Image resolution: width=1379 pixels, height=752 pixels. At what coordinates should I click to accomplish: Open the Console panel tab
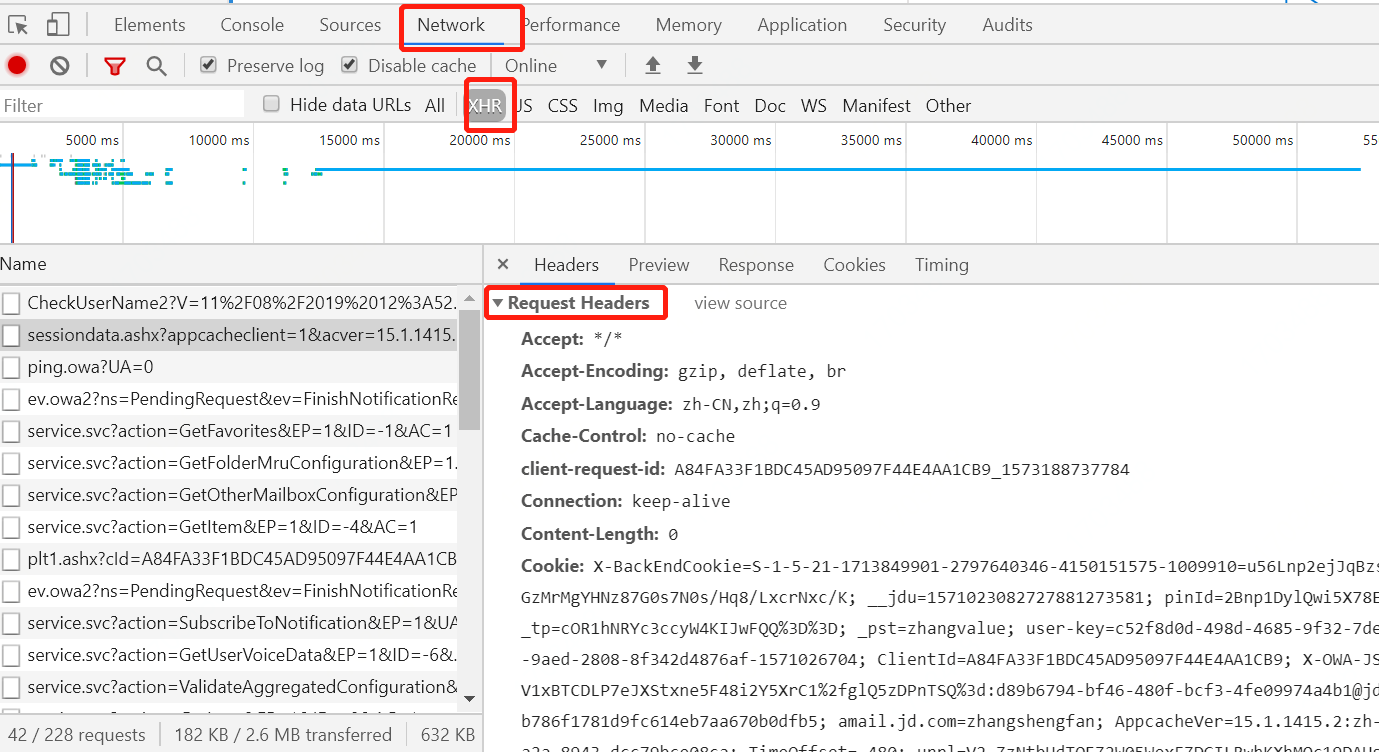252,25
